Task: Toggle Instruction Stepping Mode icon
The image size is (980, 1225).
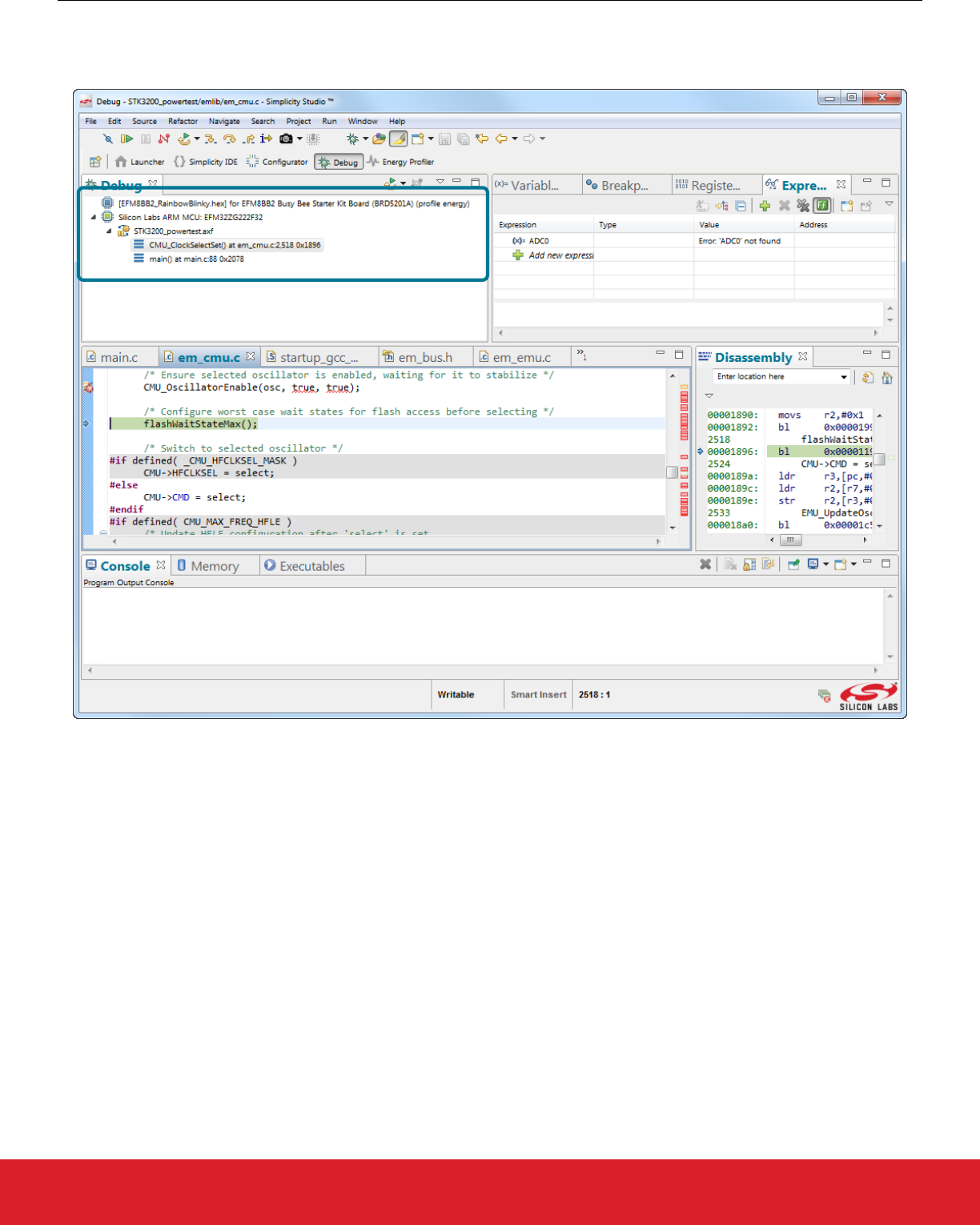Action: tap(266, 139)
